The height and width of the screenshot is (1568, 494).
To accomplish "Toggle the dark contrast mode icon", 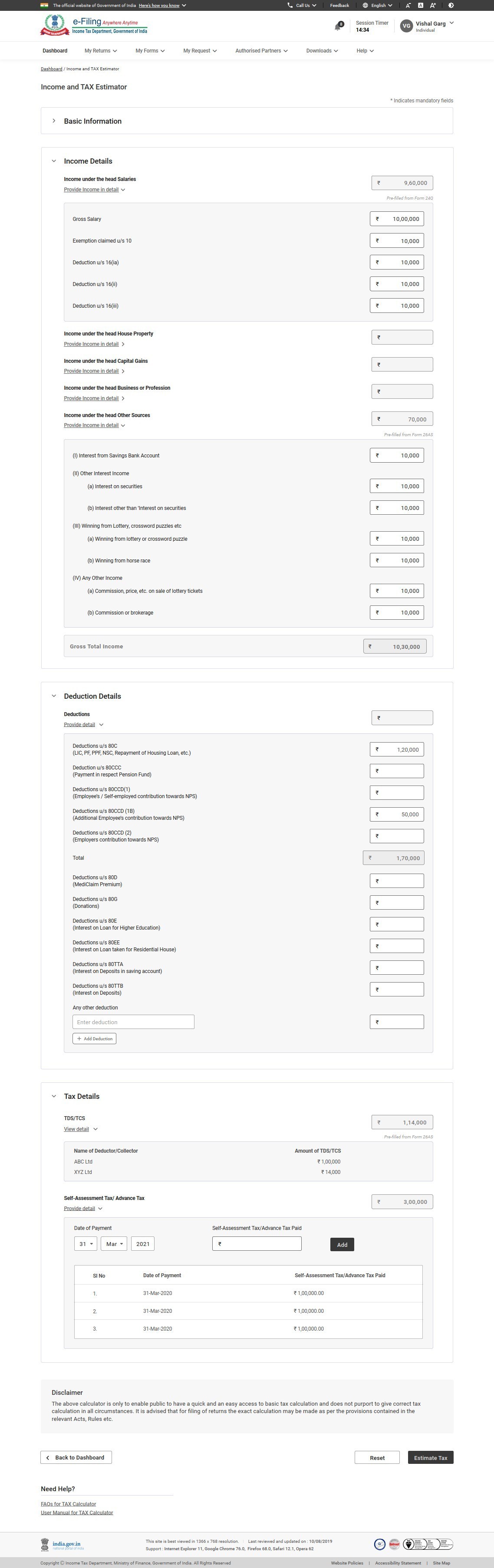I will (451, 6).
